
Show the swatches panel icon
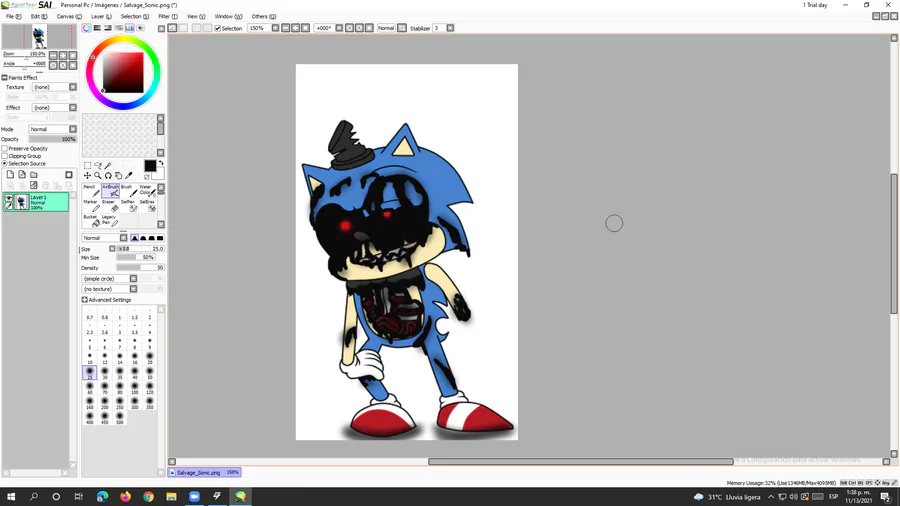tap(130, 28)
